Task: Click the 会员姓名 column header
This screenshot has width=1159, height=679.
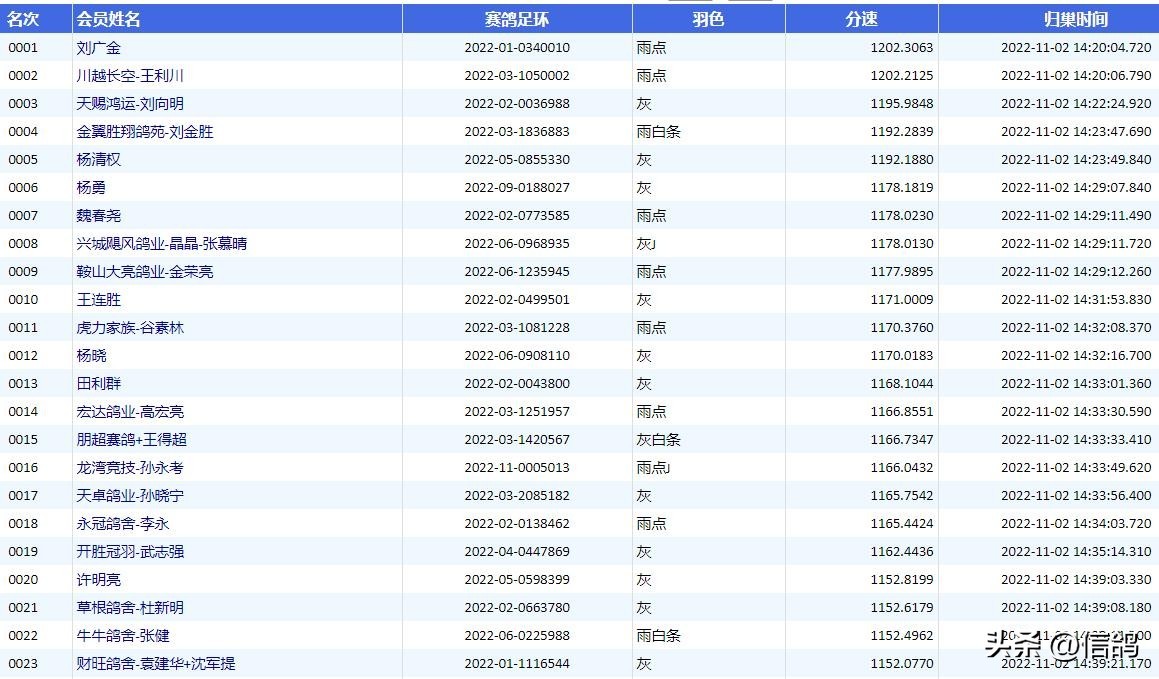Action: (x=108, y=19)
